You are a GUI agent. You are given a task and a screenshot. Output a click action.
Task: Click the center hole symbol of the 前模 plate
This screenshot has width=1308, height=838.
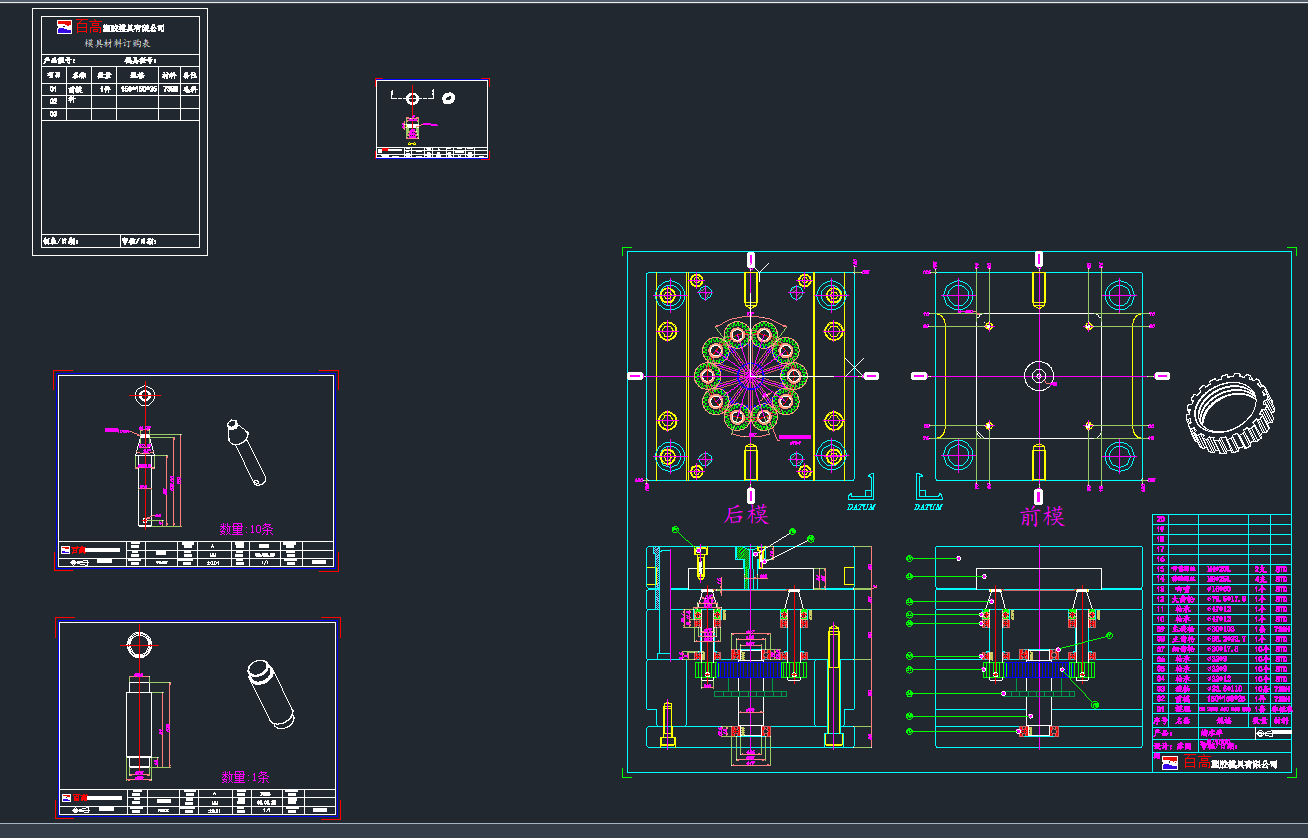coord(1039,376)
